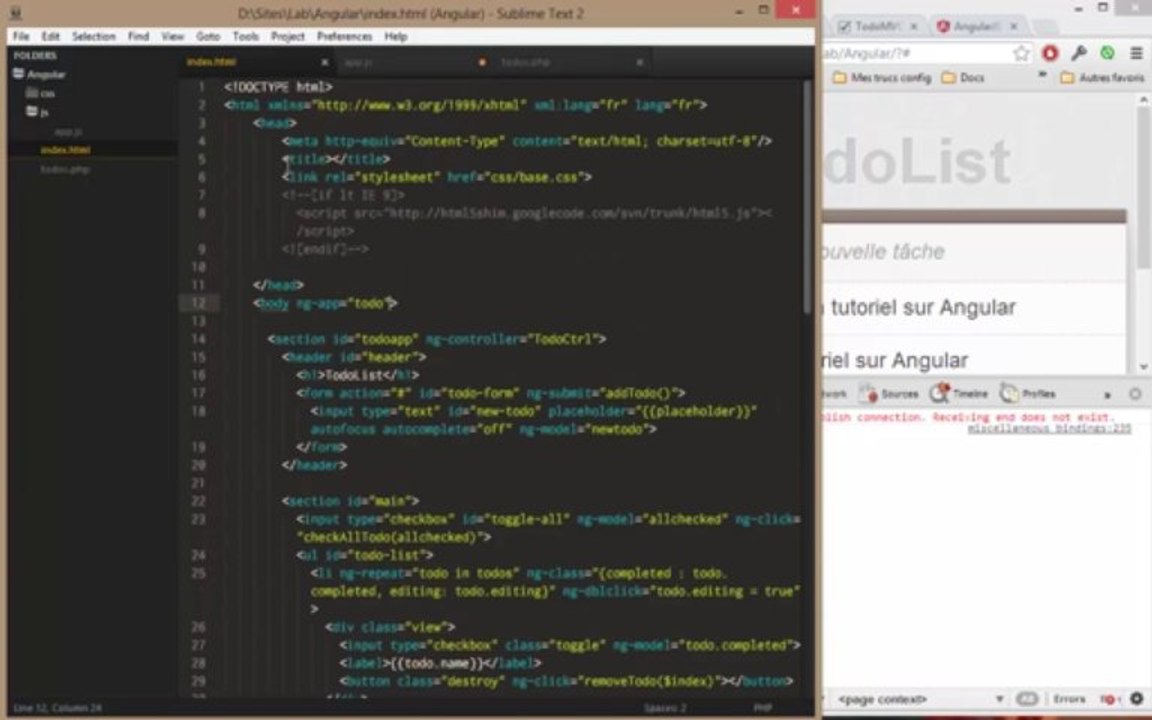Click the DOCTYPE line of code

coord(278,87)
